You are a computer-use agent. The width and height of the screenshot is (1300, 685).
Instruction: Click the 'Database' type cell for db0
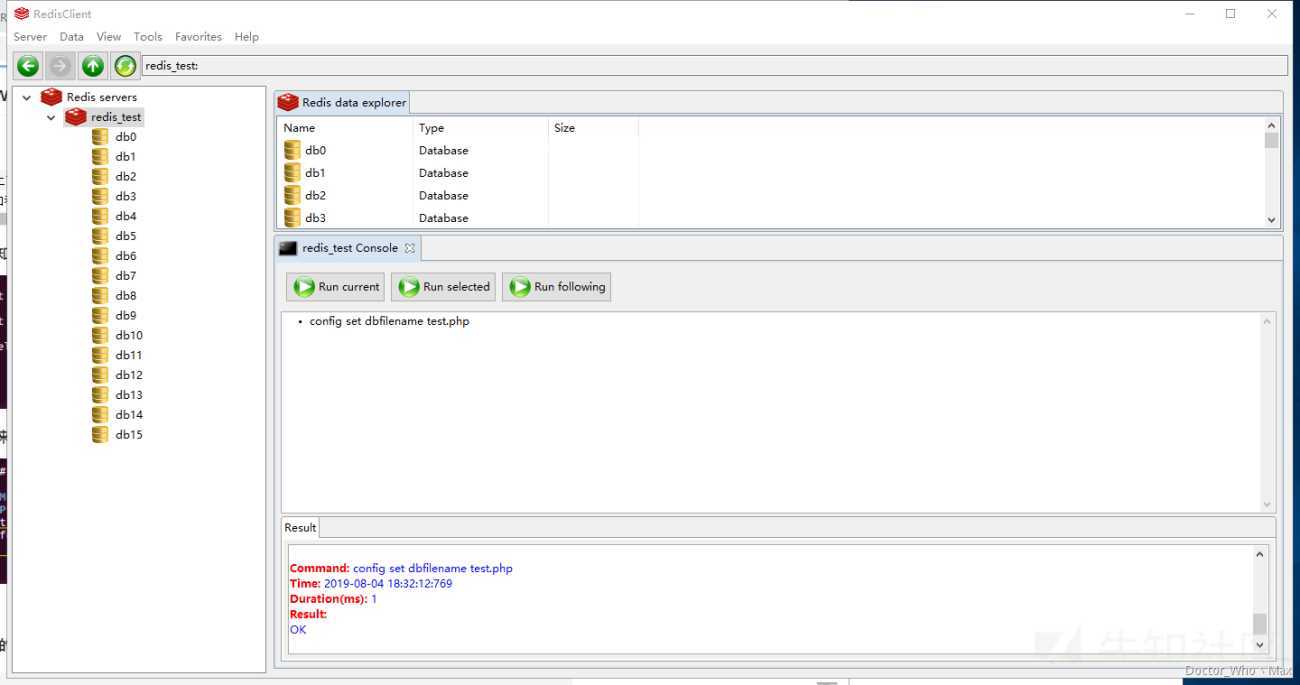click(444, 151)
